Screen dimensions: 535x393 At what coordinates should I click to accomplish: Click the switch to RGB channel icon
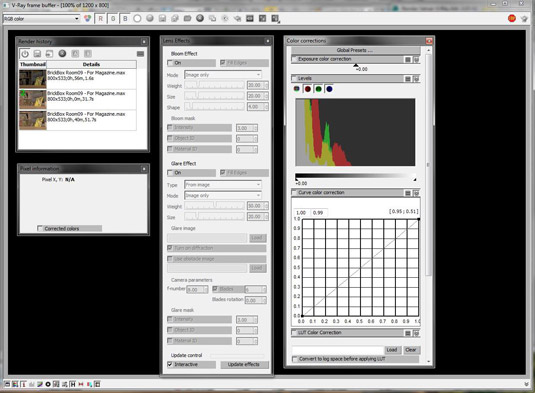88,18
